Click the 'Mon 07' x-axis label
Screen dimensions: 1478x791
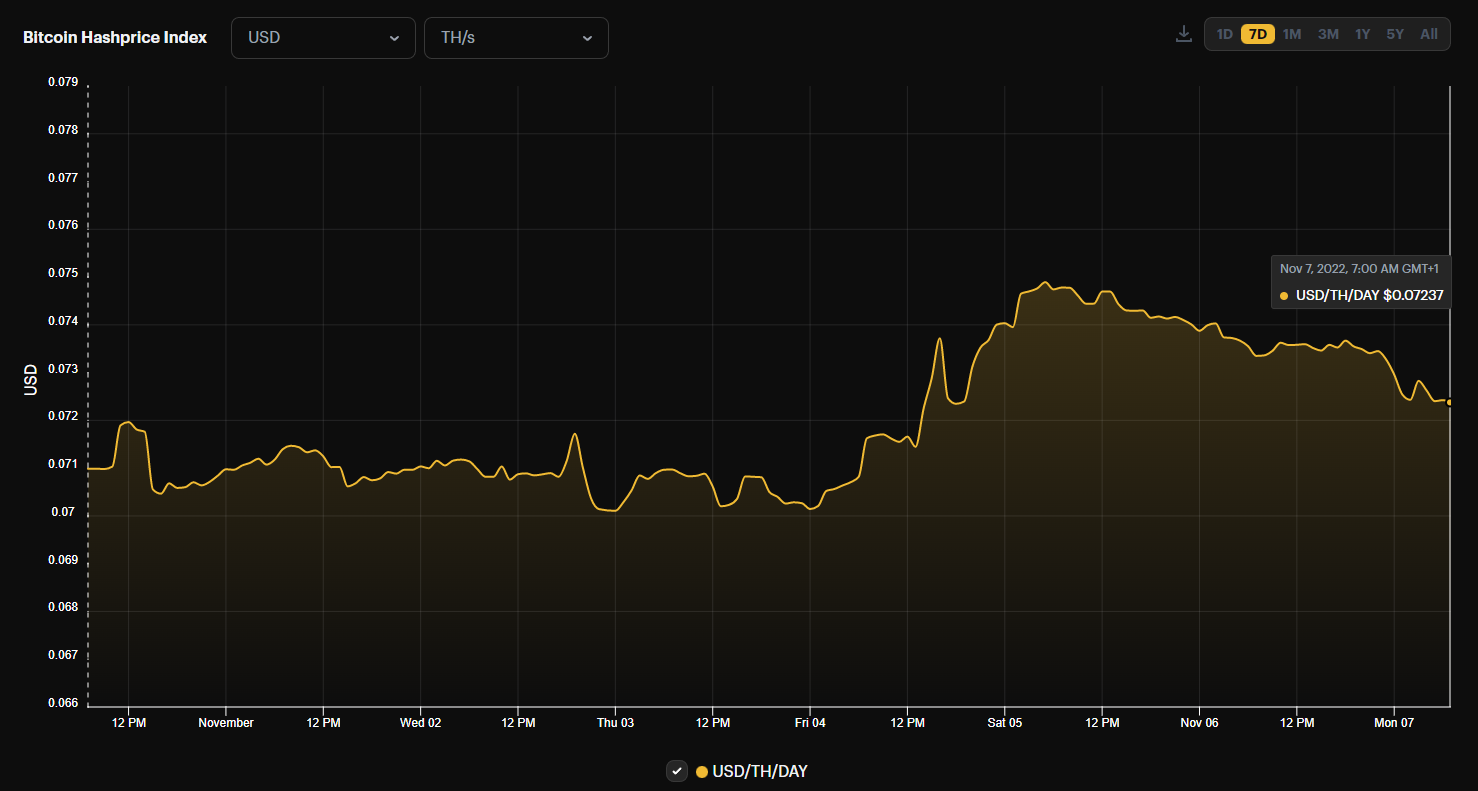click(x=1394, y=722)
